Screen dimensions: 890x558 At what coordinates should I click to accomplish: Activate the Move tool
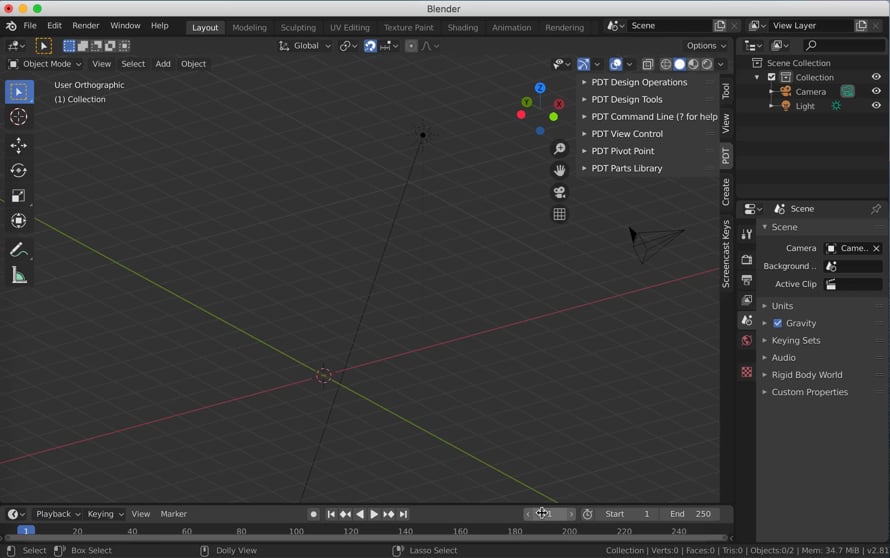click(18, 145)
